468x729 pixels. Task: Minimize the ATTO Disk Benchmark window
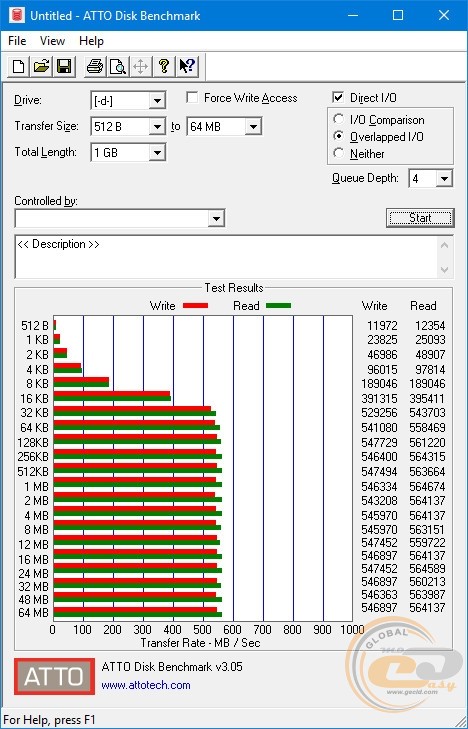354,15
